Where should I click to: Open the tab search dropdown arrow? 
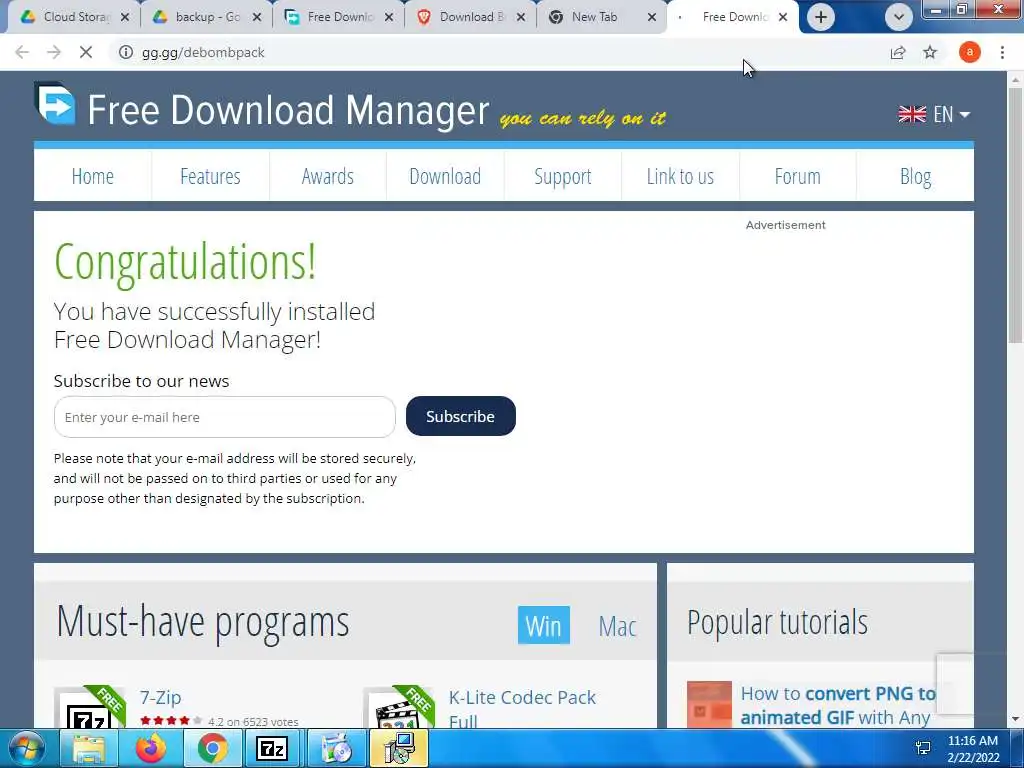click(899, 17)
